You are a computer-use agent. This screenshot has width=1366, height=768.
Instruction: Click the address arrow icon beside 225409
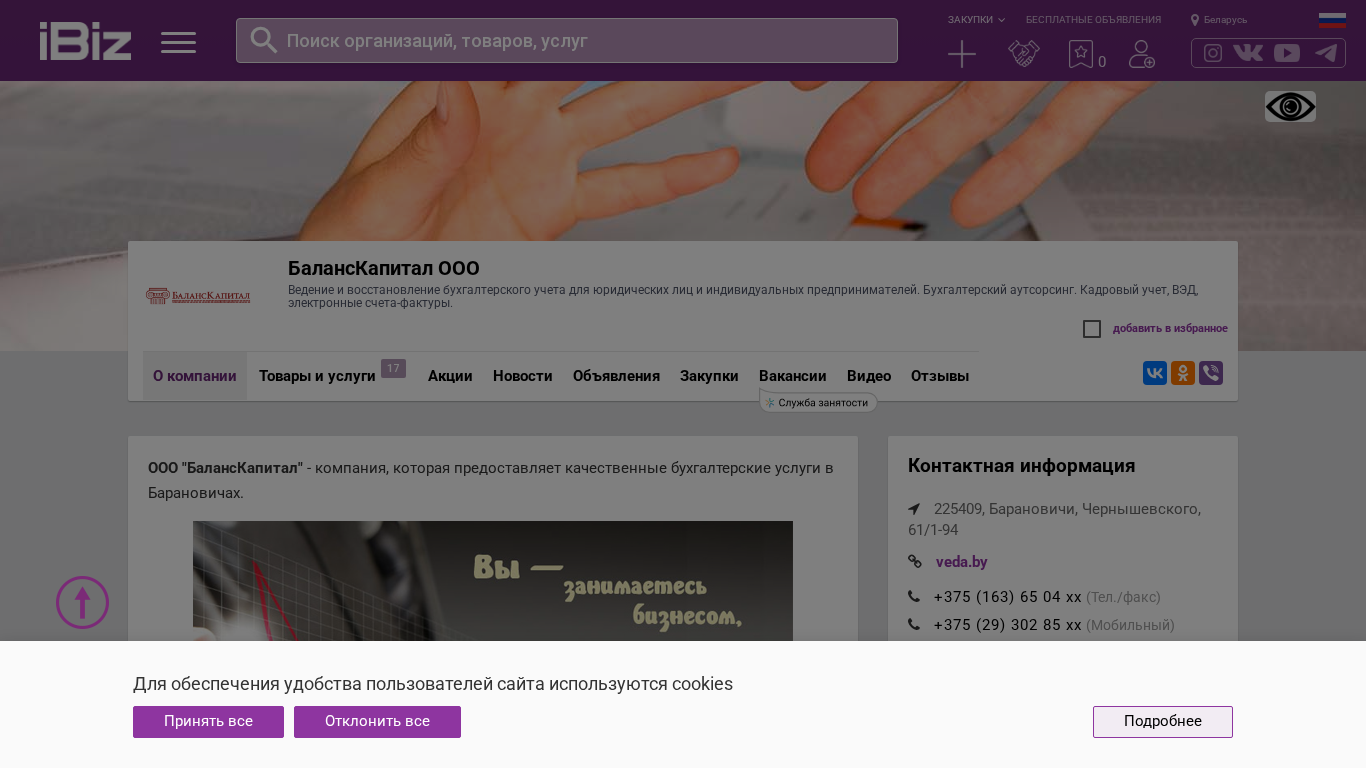(x=914, y=509)
